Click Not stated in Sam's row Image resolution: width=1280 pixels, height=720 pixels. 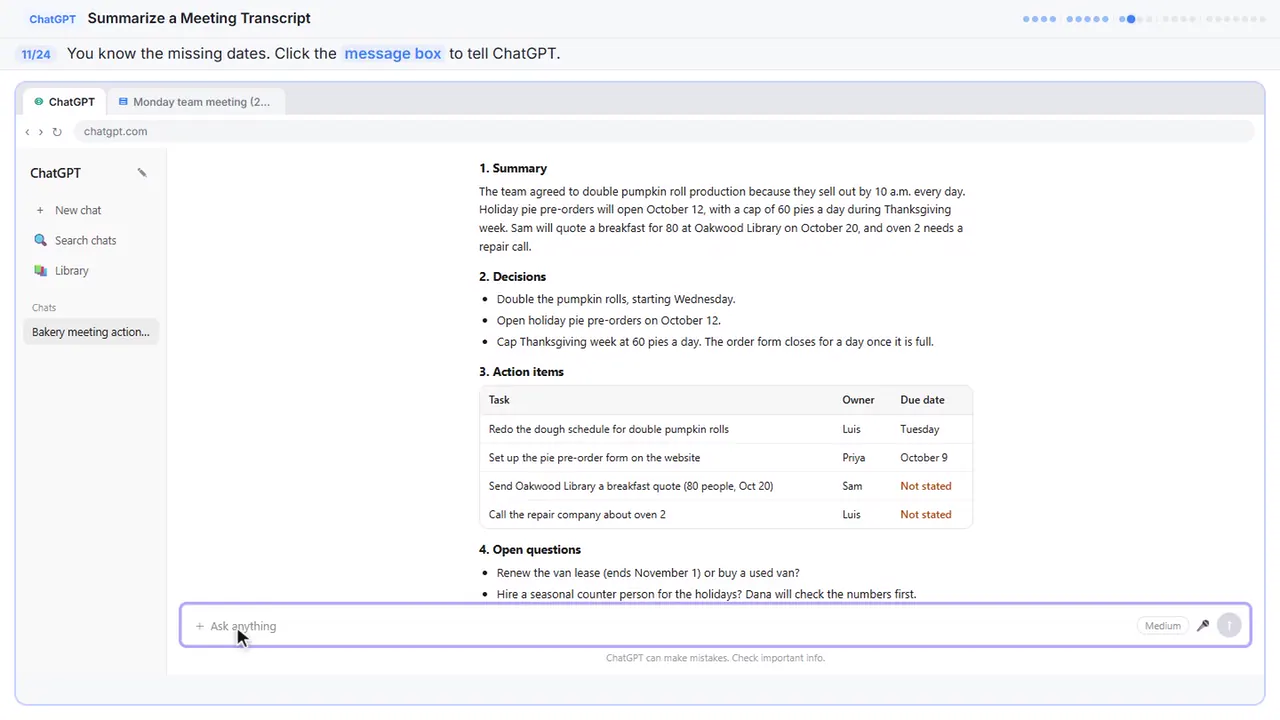click(x=925, y=486)
